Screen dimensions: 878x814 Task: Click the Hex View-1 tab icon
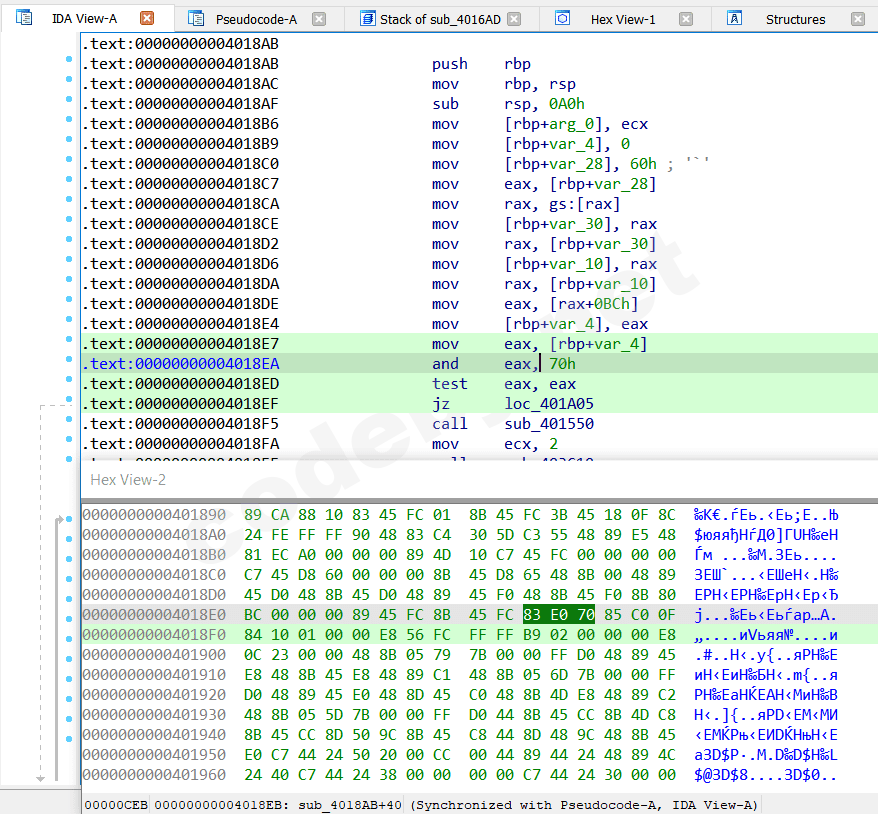pos(562,18)
